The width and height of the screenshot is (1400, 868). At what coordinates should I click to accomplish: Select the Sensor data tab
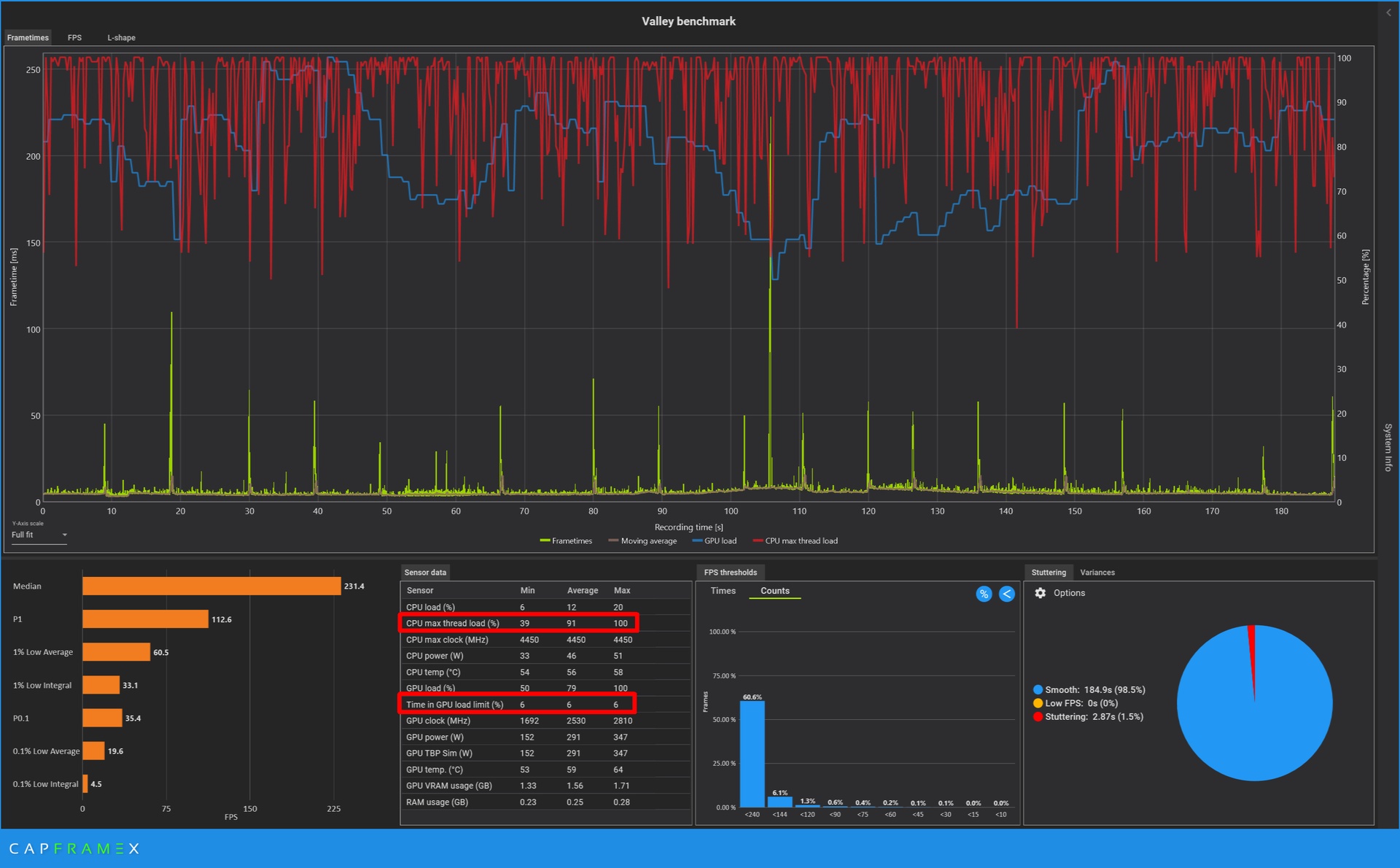coord(425,573)
